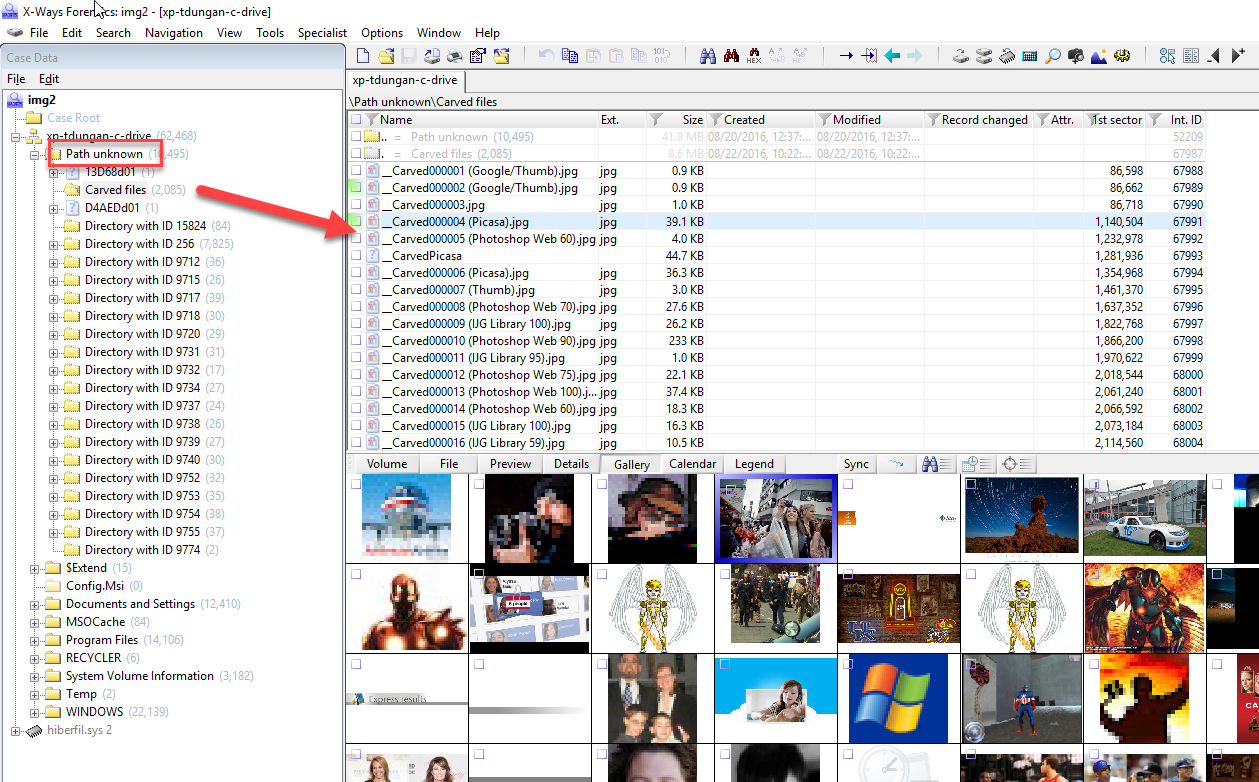Switch to the Calendar tab
The height and width of the screenshot is (782, 1259).
coord(692,464)
